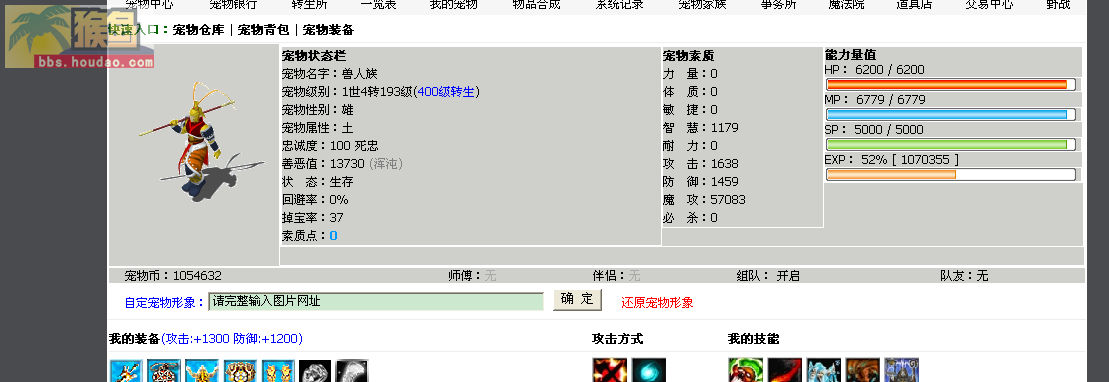The width and height of the screenshot is (1109, 382).
Task: Open 宠物中心 in the top menu
Action: point(149,5)
